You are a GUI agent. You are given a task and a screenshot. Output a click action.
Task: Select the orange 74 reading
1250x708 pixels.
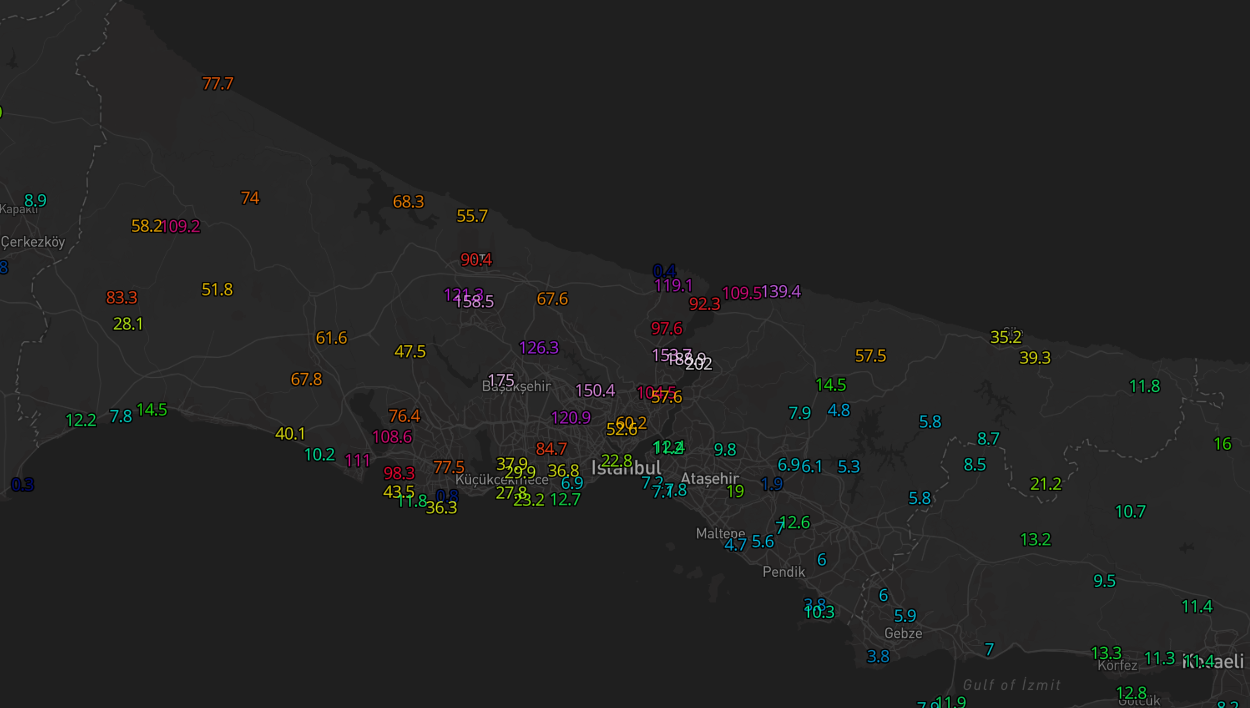coord(250,198)
